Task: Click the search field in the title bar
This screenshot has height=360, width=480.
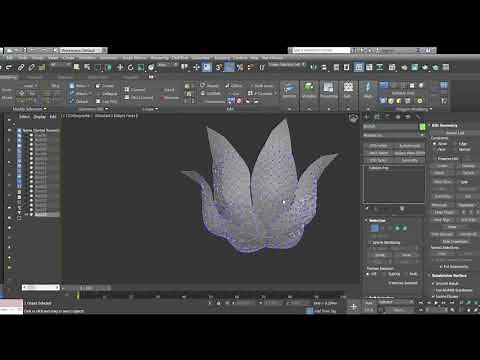Action: [x=321, y=50]
